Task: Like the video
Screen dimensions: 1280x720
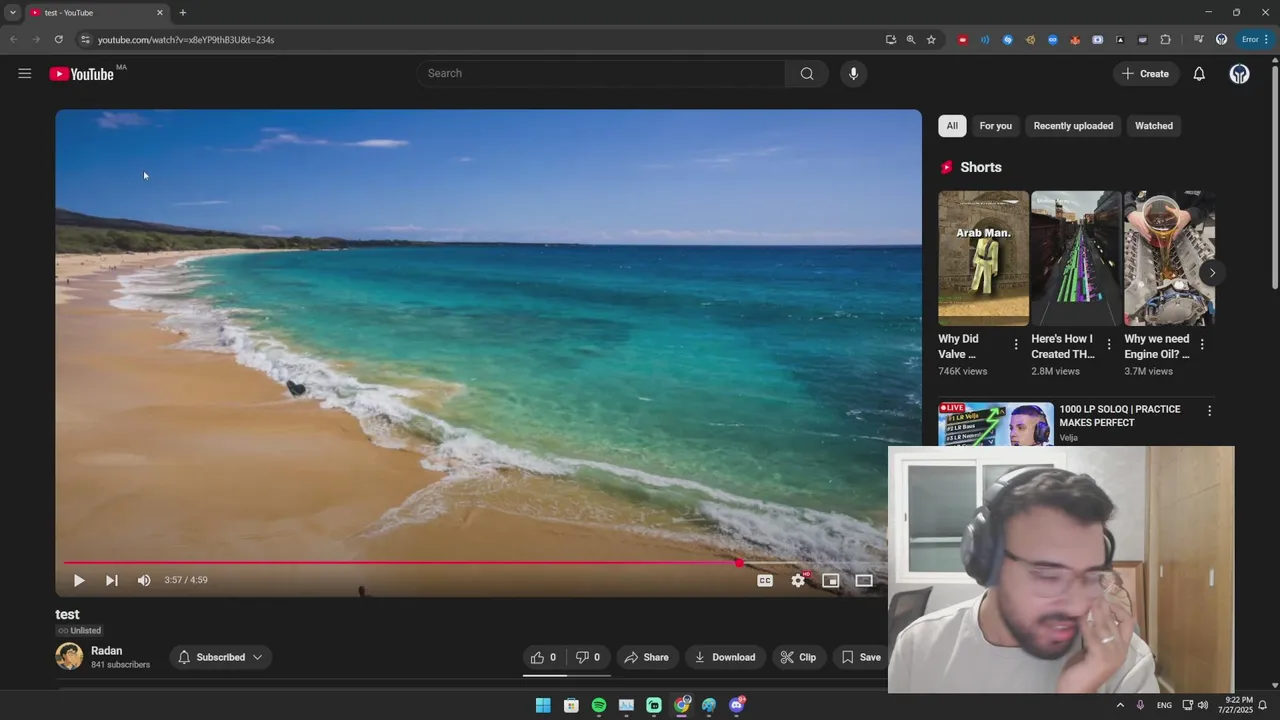Action: point(543,657)
